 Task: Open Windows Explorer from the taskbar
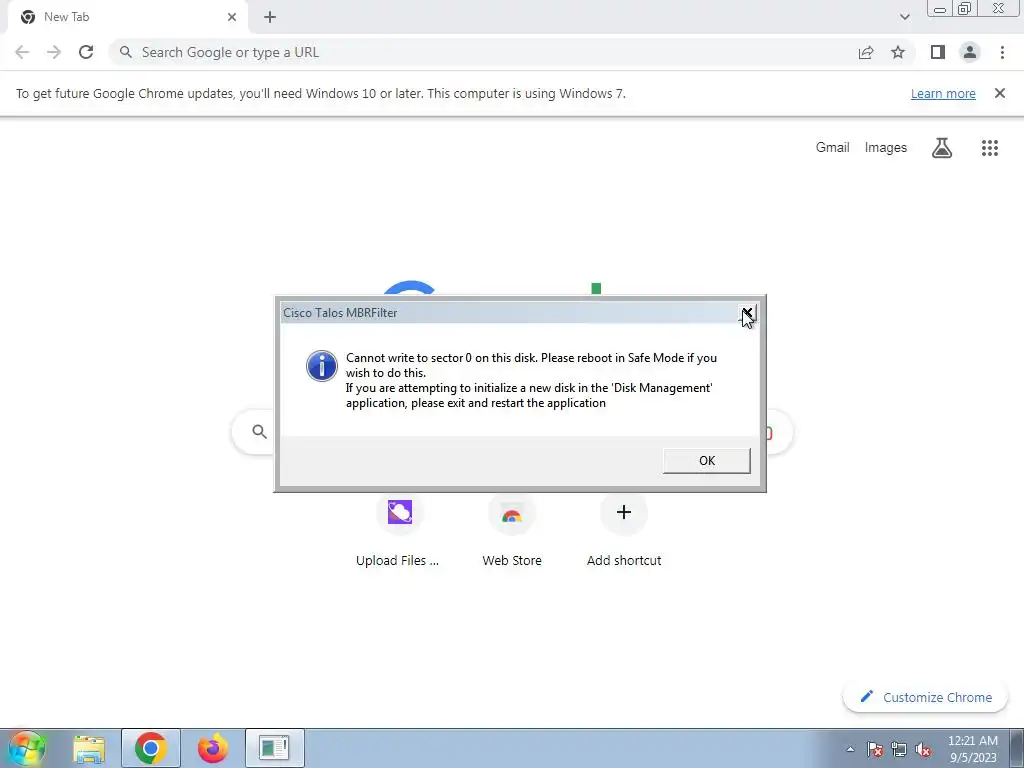click(89, 748)
